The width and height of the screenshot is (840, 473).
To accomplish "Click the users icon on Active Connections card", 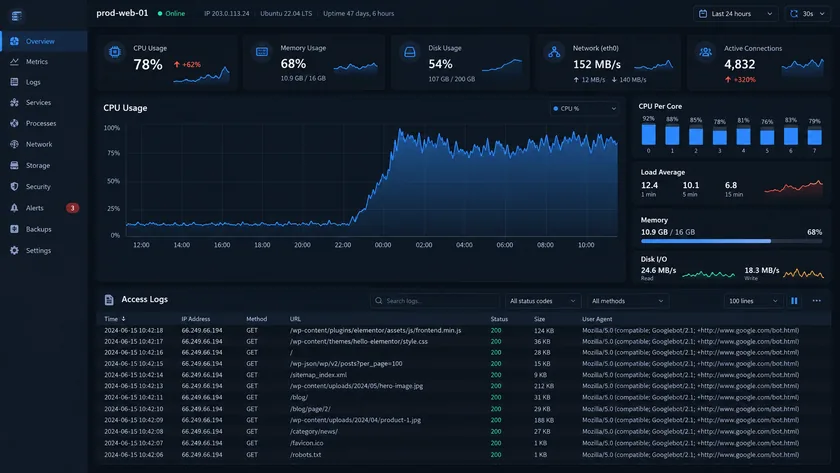I will (x=706, y=52).
